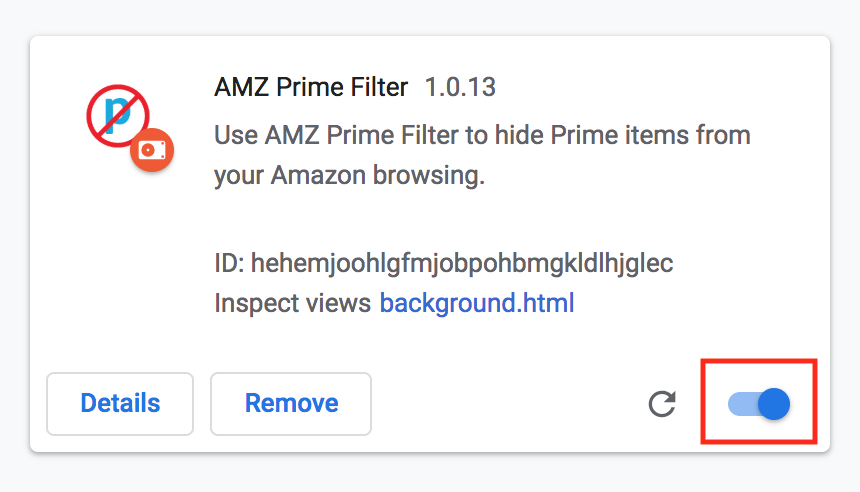
Task: Click the circular arrow next to the toggle
Action: coord(662,404)
